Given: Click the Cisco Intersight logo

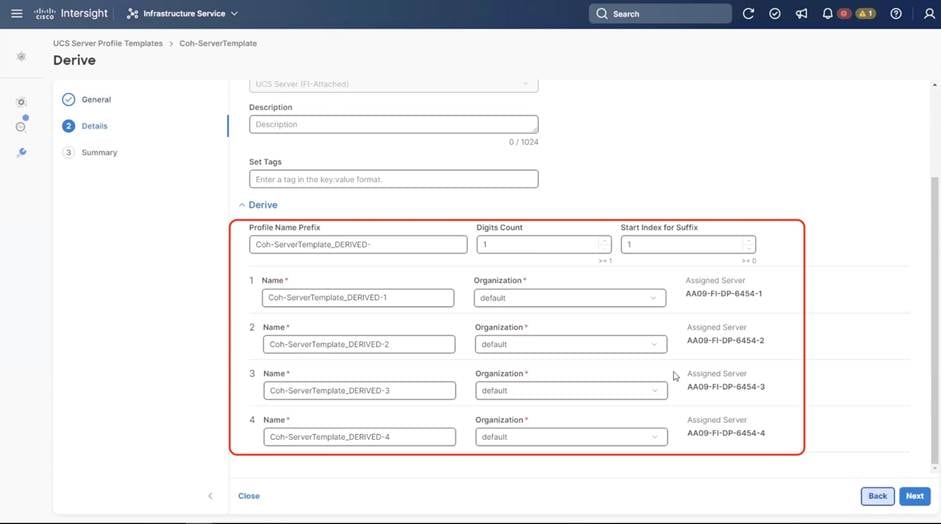Looking at the screenshot, I should (x=71, y=13).
